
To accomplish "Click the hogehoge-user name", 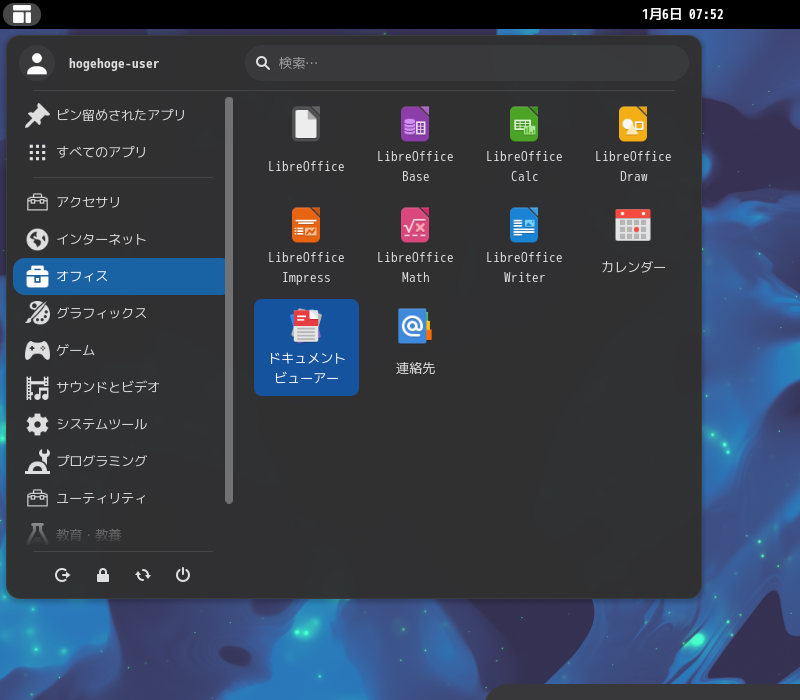I will coord(114,64).
